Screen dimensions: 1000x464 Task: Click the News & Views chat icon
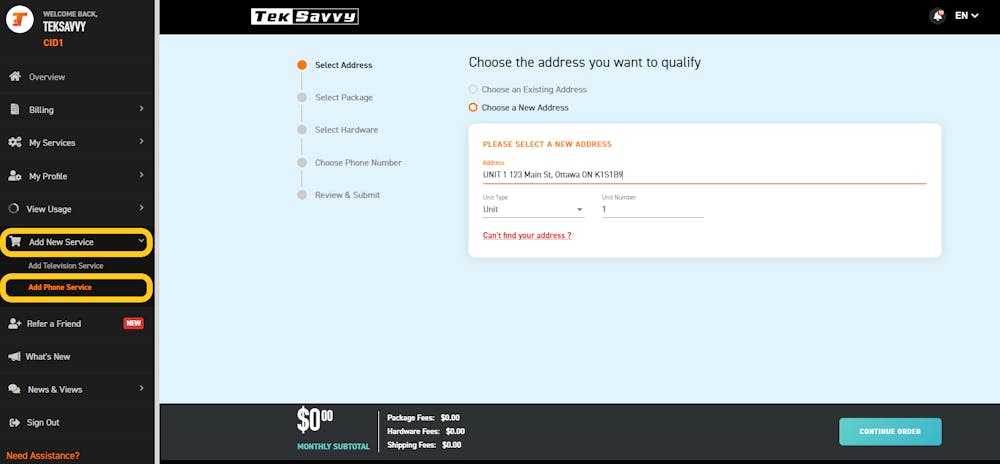(x=15, y=389)
